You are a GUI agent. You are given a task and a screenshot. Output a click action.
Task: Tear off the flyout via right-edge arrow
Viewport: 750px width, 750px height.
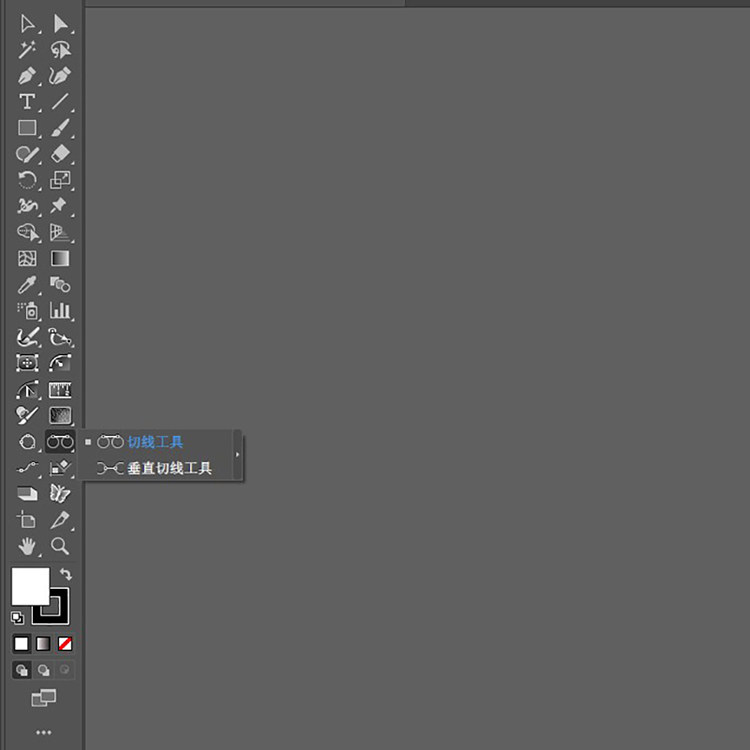pos(237,454)
